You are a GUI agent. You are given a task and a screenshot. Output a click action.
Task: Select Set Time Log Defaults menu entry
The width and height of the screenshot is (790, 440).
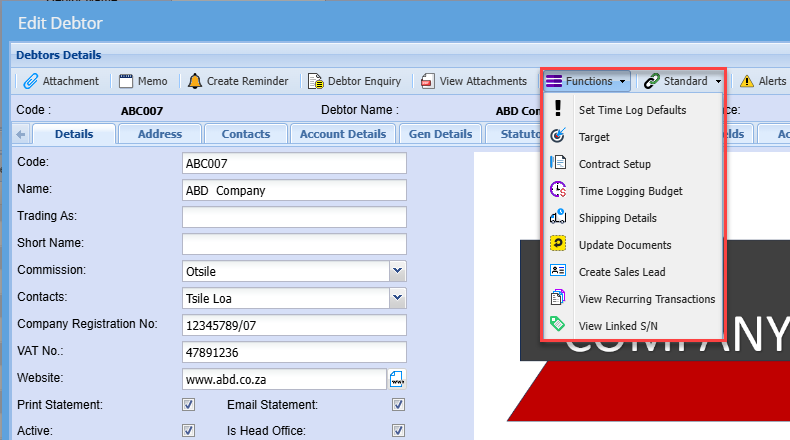pos(632,110)
